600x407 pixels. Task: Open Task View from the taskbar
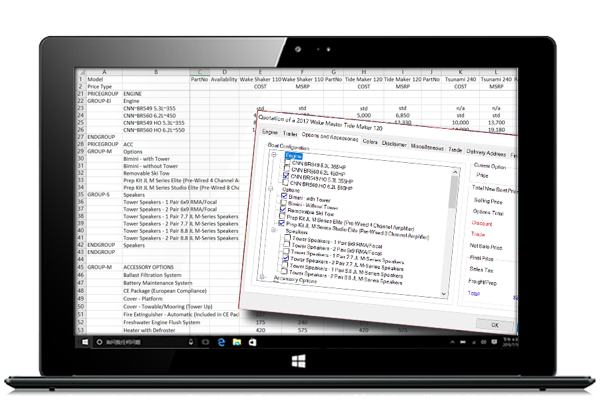[205, 342]
